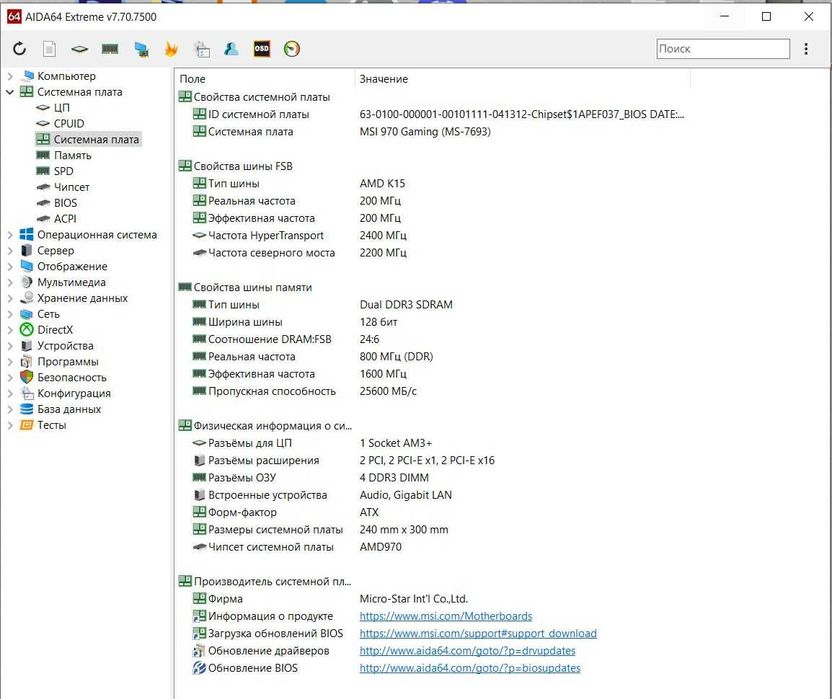This screenshot has width=832, height=699.
Task: Click the Значение column header
Action: pos(523,79)
